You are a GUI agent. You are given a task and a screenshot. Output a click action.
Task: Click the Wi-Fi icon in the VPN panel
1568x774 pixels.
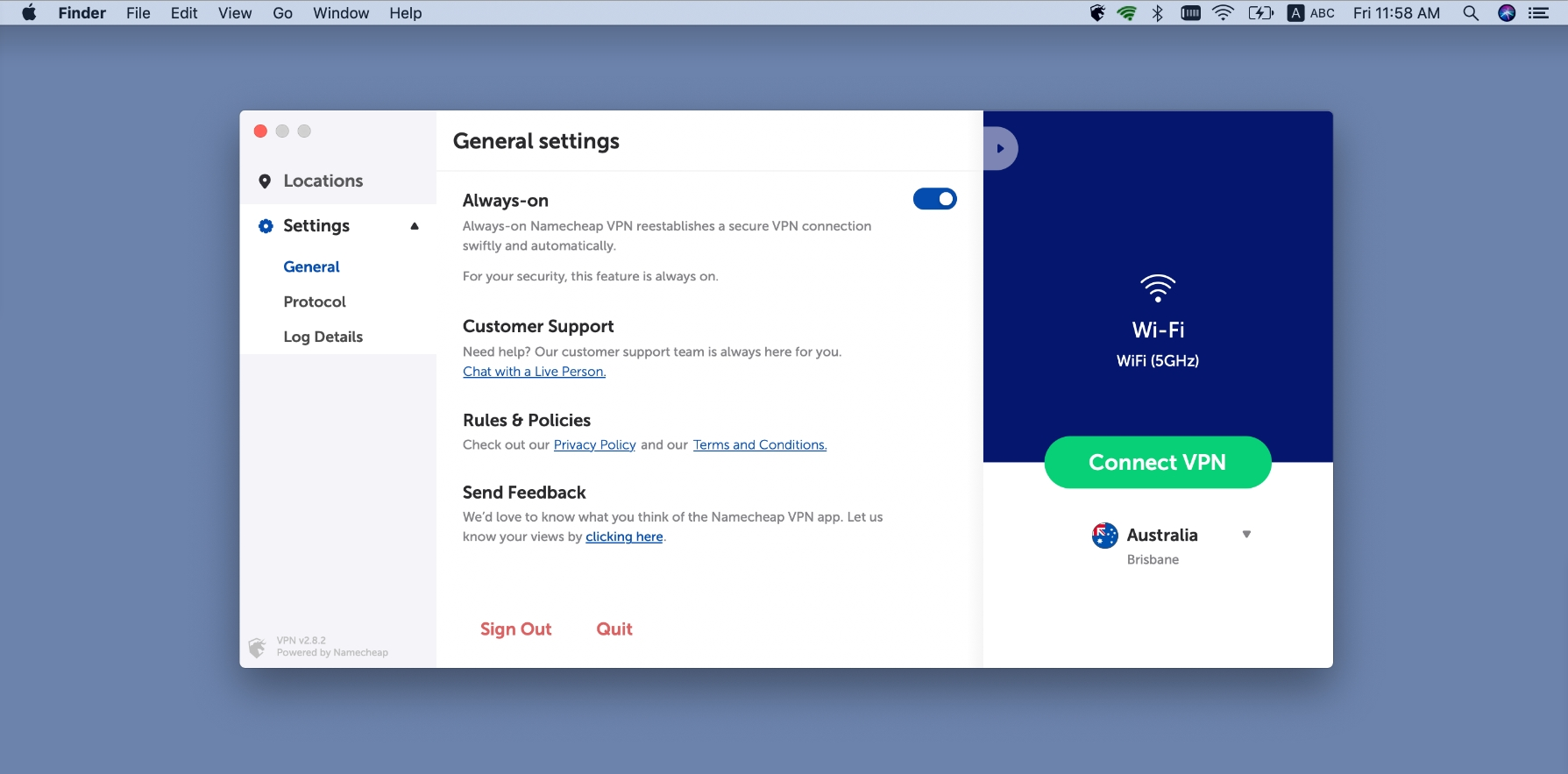[x=1158, y=288]
